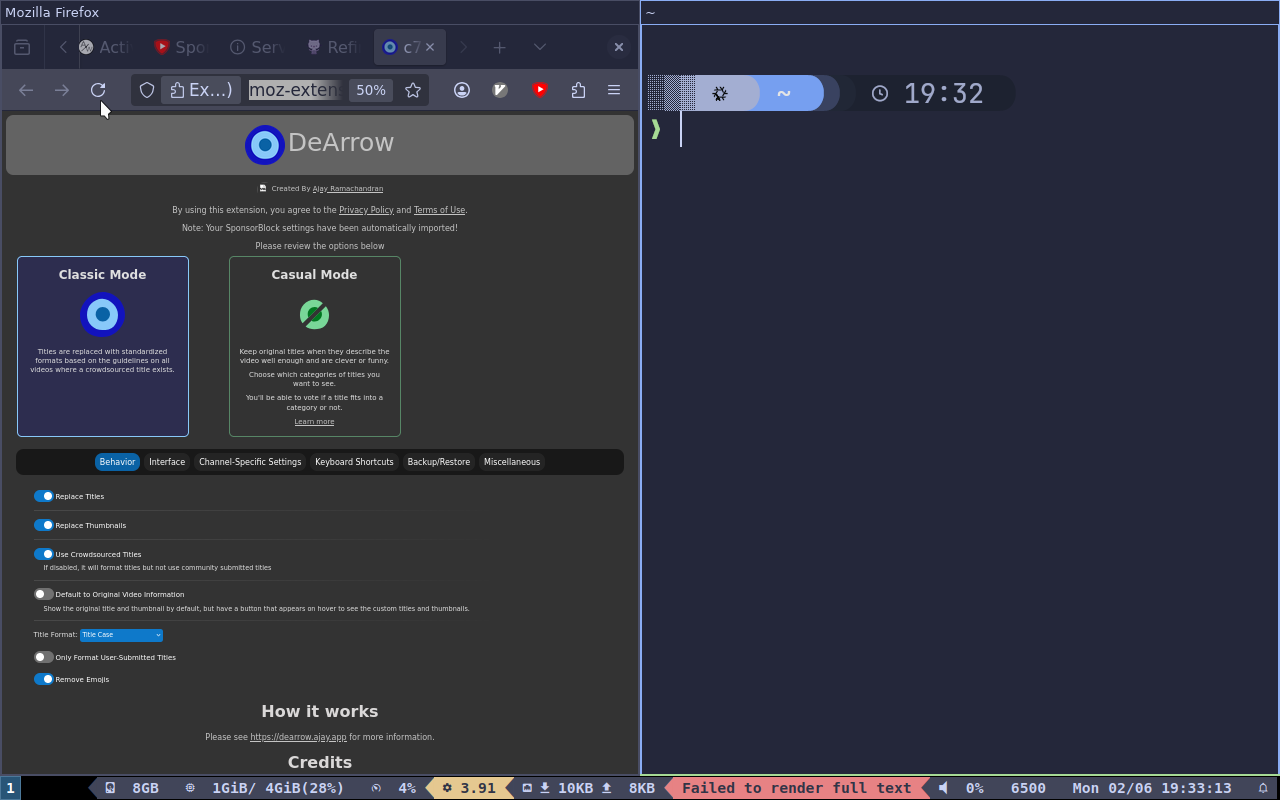Open Channel-Specific Settings tab
1280x800 pixels.
250,462
